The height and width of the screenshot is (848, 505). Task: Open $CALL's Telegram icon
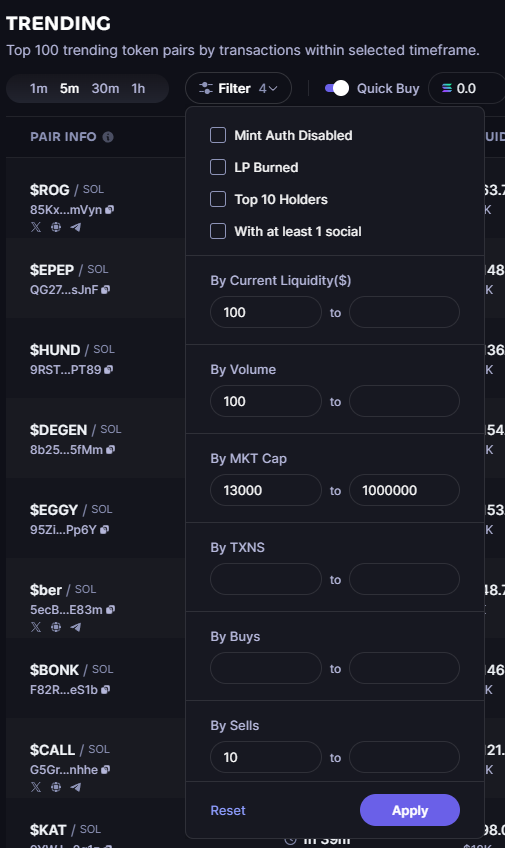76,787
